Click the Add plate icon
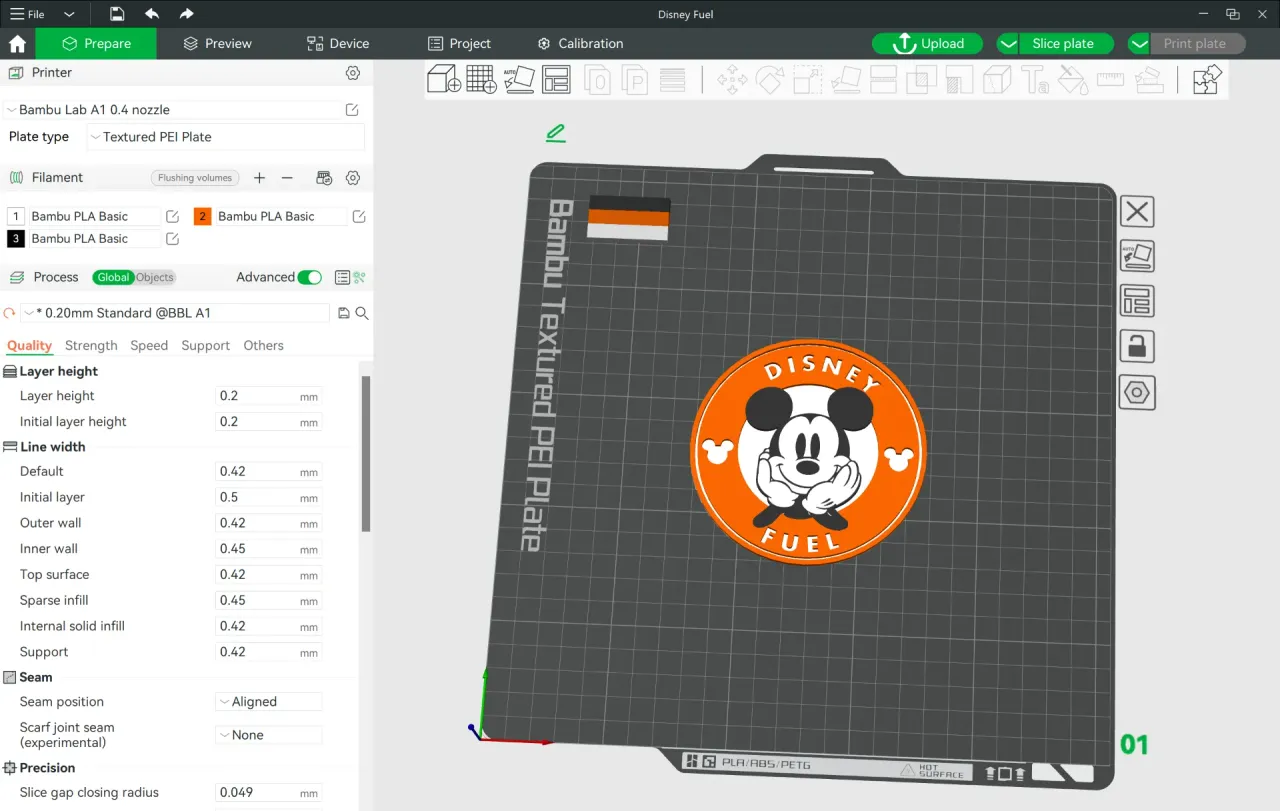Viewport: 1280px width, 811px height. 481,79
